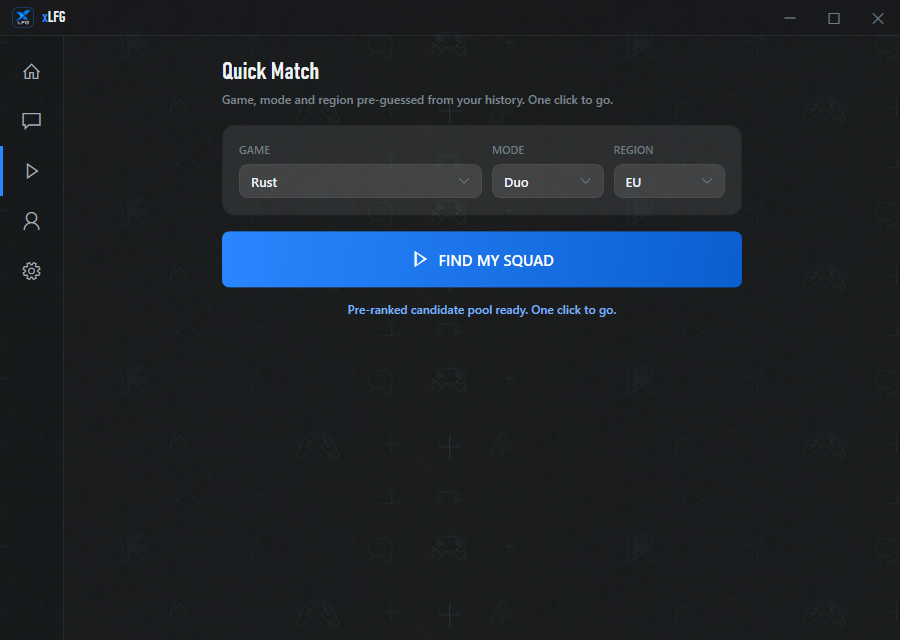Click the 'Pre-ranked candidate pool ready' text
Viewport: 900px width, 640px height.
437,310
